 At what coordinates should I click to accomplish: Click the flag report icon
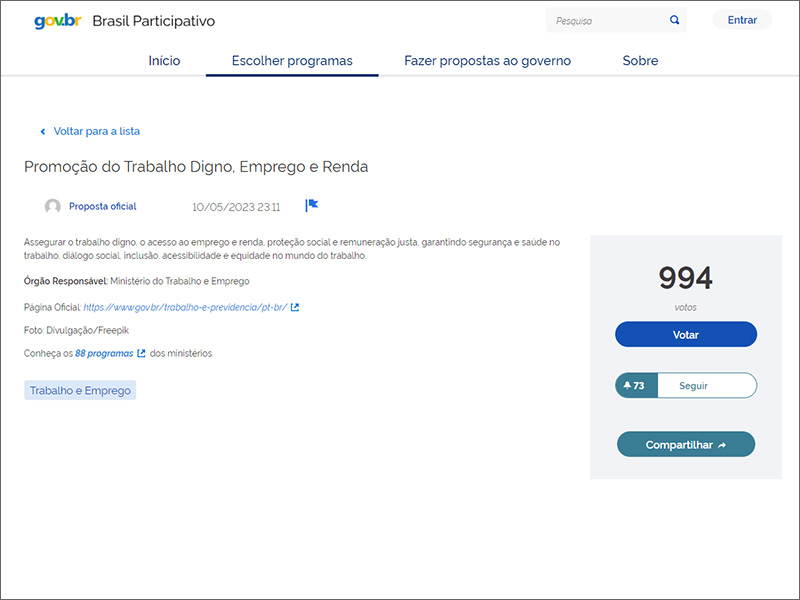(311, 205)
